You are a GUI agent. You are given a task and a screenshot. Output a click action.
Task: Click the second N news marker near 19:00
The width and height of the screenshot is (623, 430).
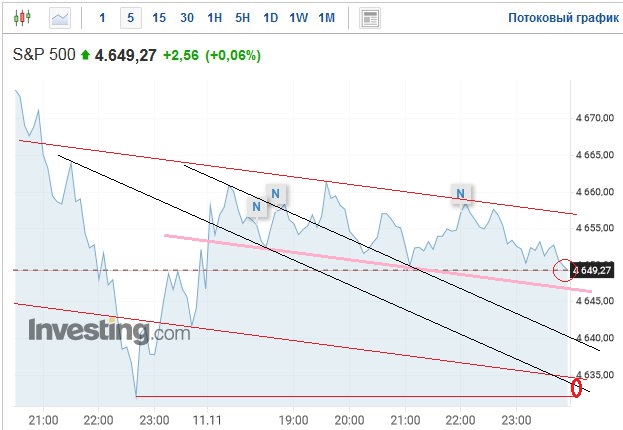click(276, 192)
